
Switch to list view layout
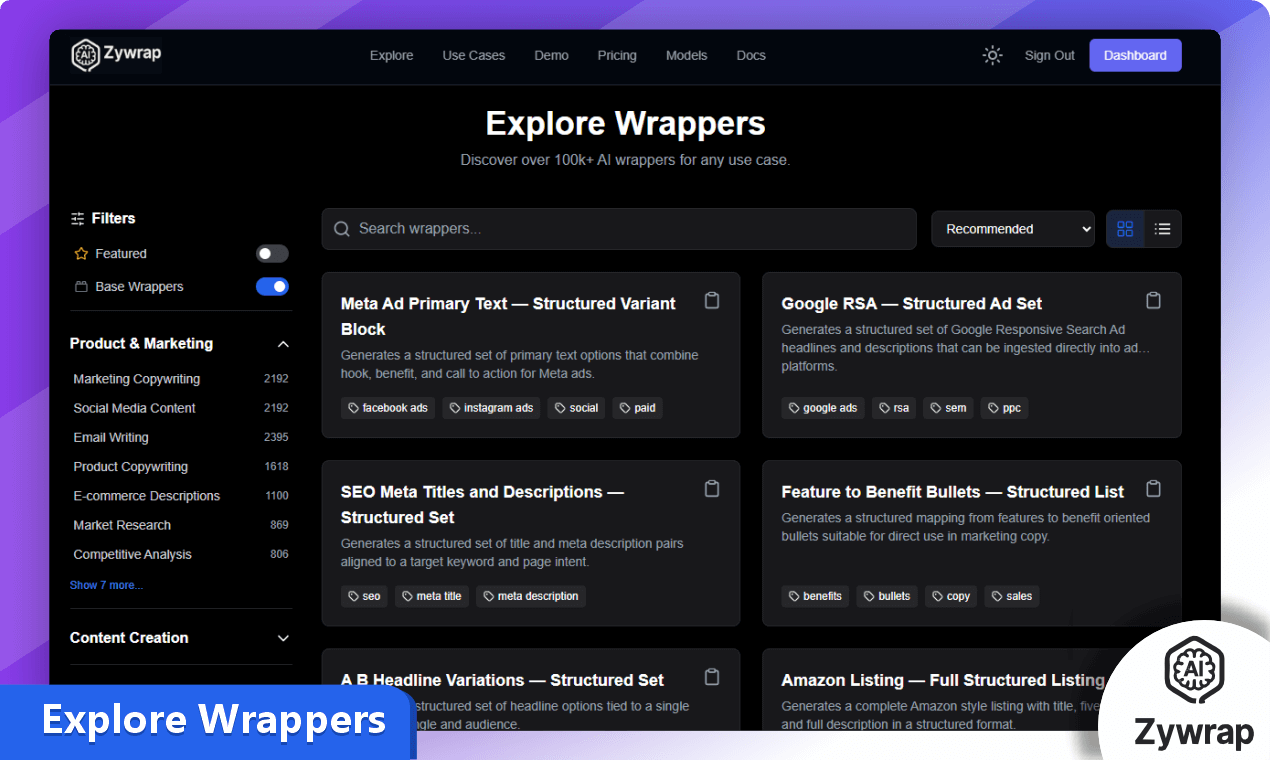[1162, 229]
